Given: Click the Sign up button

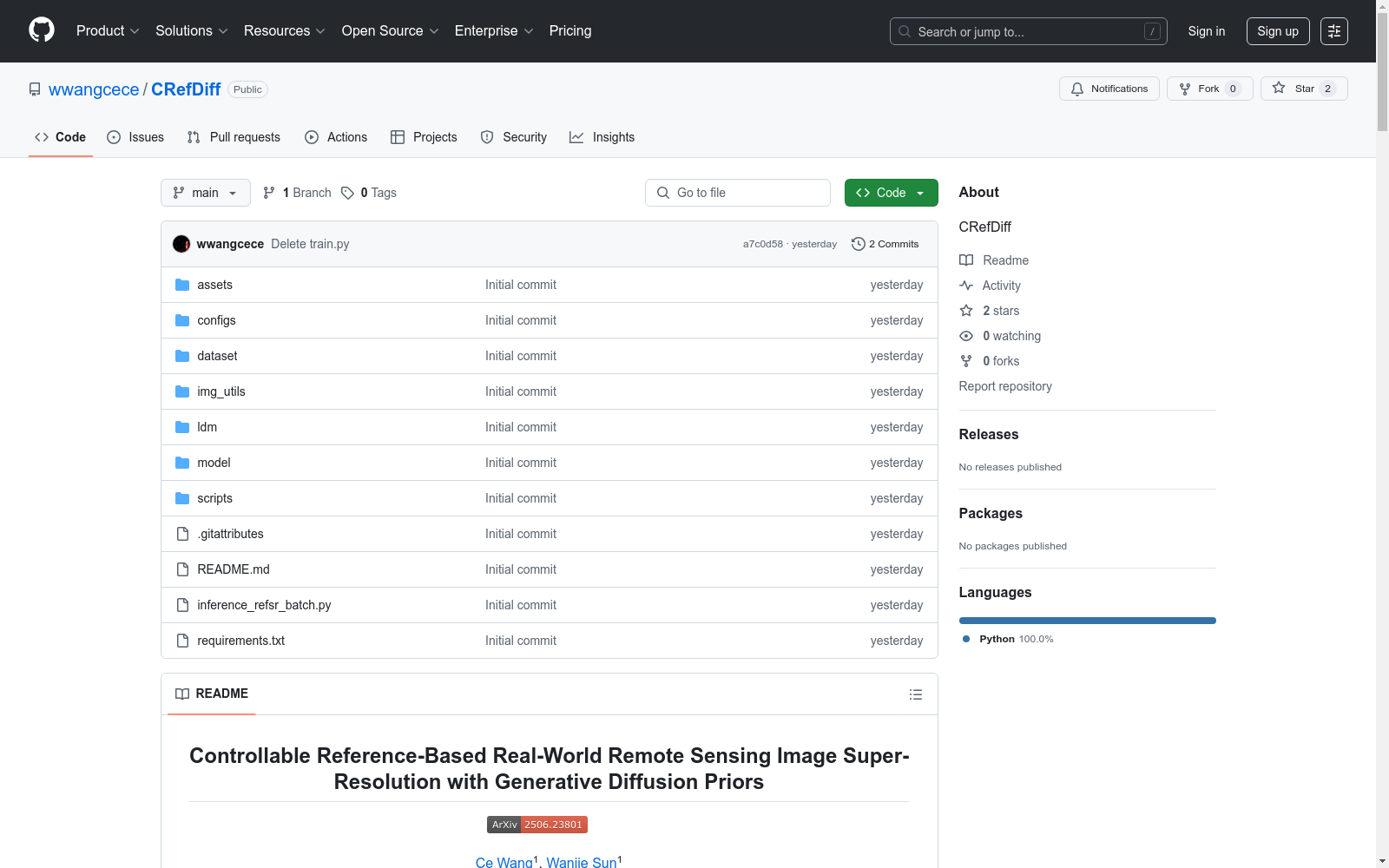Looking at the screenshot, I should pos(1277,31).
